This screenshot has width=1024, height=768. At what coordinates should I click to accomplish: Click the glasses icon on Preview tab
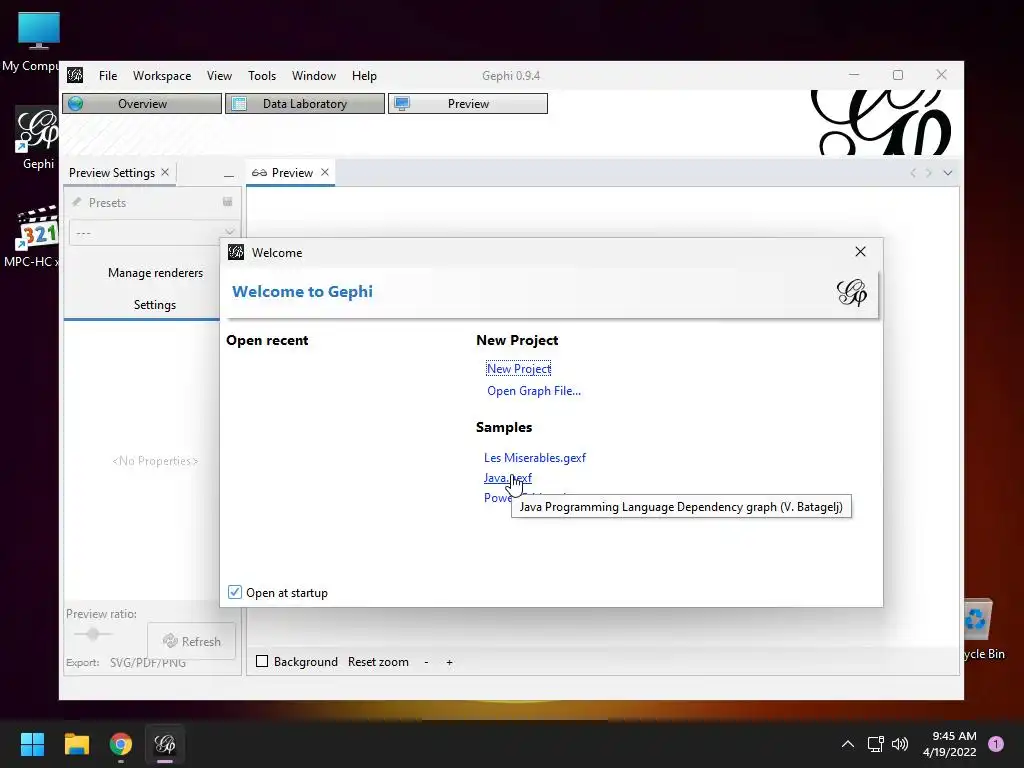[x=259, y=172]
